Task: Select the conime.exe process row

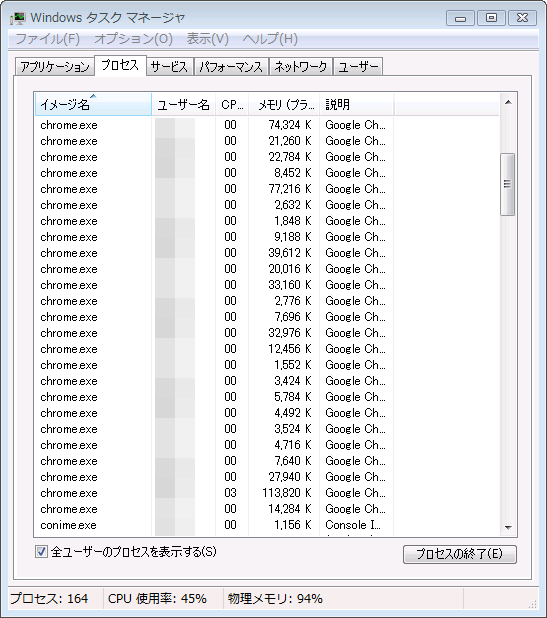Action: pos(266,525)
